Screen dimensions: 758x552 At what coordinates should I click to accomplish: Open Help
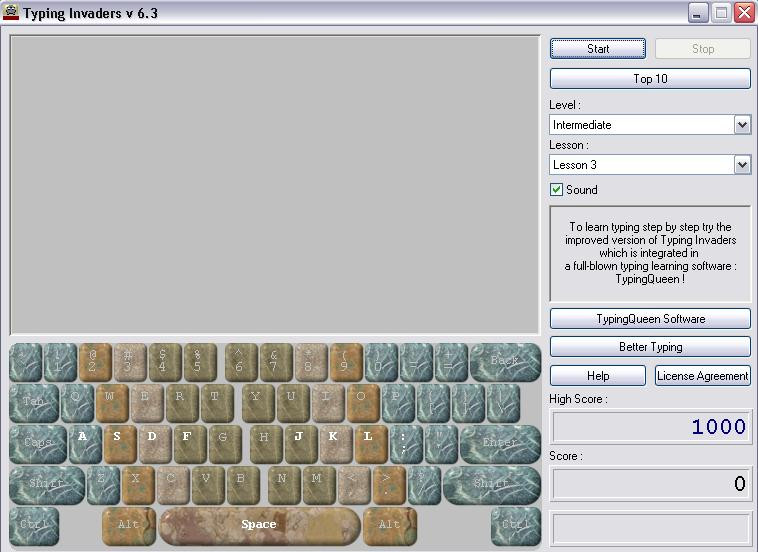pyautogui.click(x=598, y=376)
